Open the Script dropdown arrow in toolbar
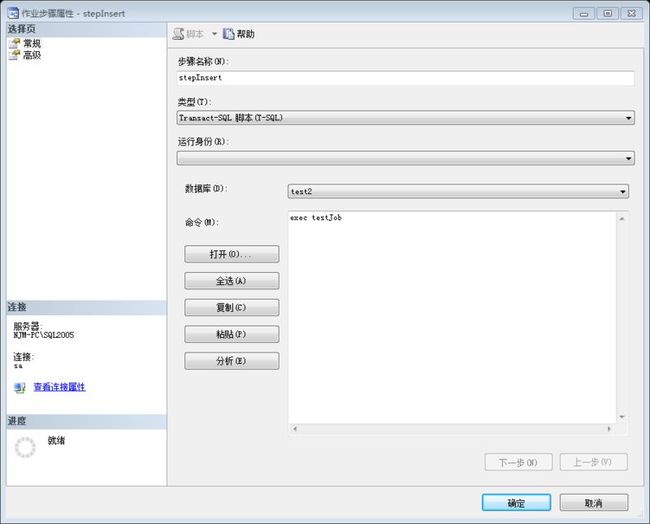Screen dimensions: 650x524 point(214,34)
